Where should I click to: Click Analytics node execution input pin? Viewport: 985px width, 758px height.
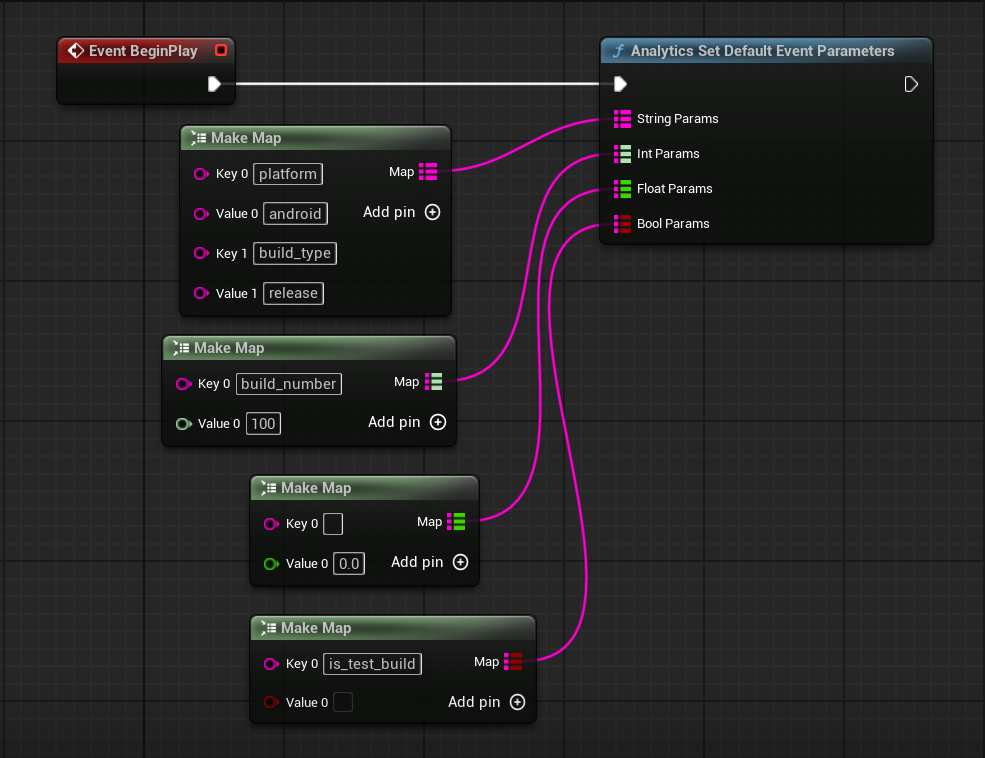click(x=620, y=84)
